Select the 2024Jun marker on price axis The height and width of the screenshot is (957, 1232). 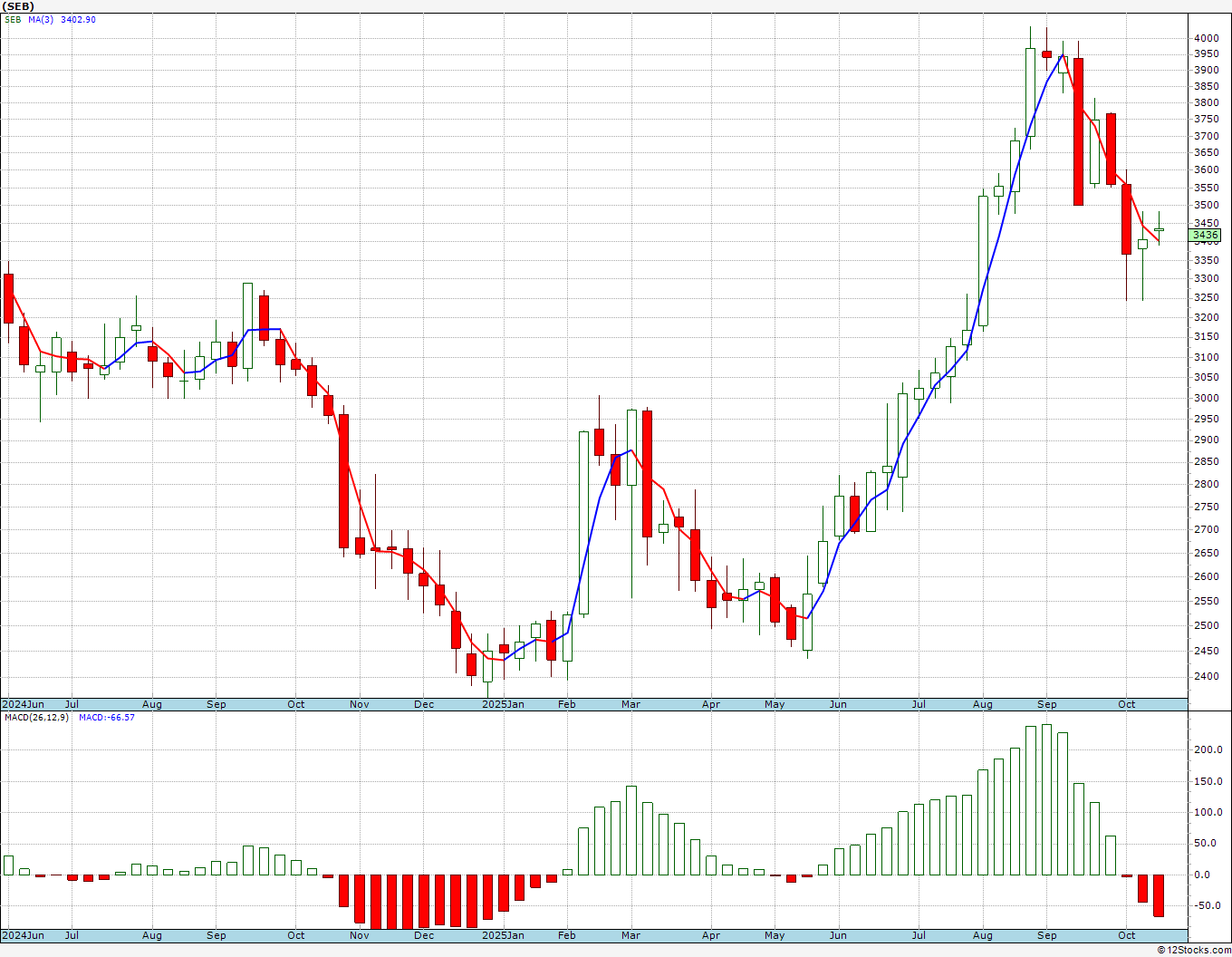(24, 704)
